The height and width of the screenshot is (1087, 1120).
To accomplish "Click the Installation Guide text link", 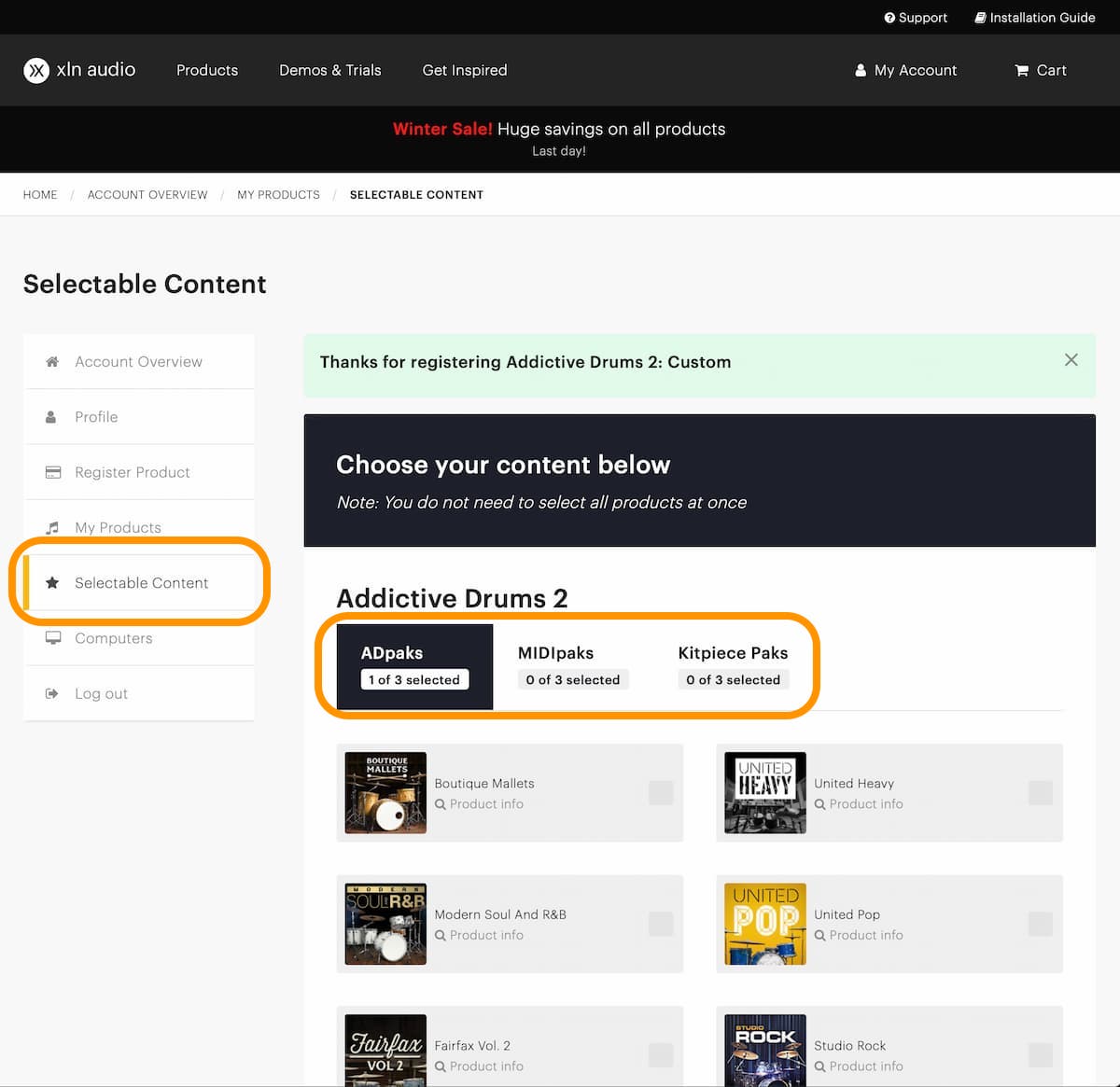I will tap(1043, 18).
